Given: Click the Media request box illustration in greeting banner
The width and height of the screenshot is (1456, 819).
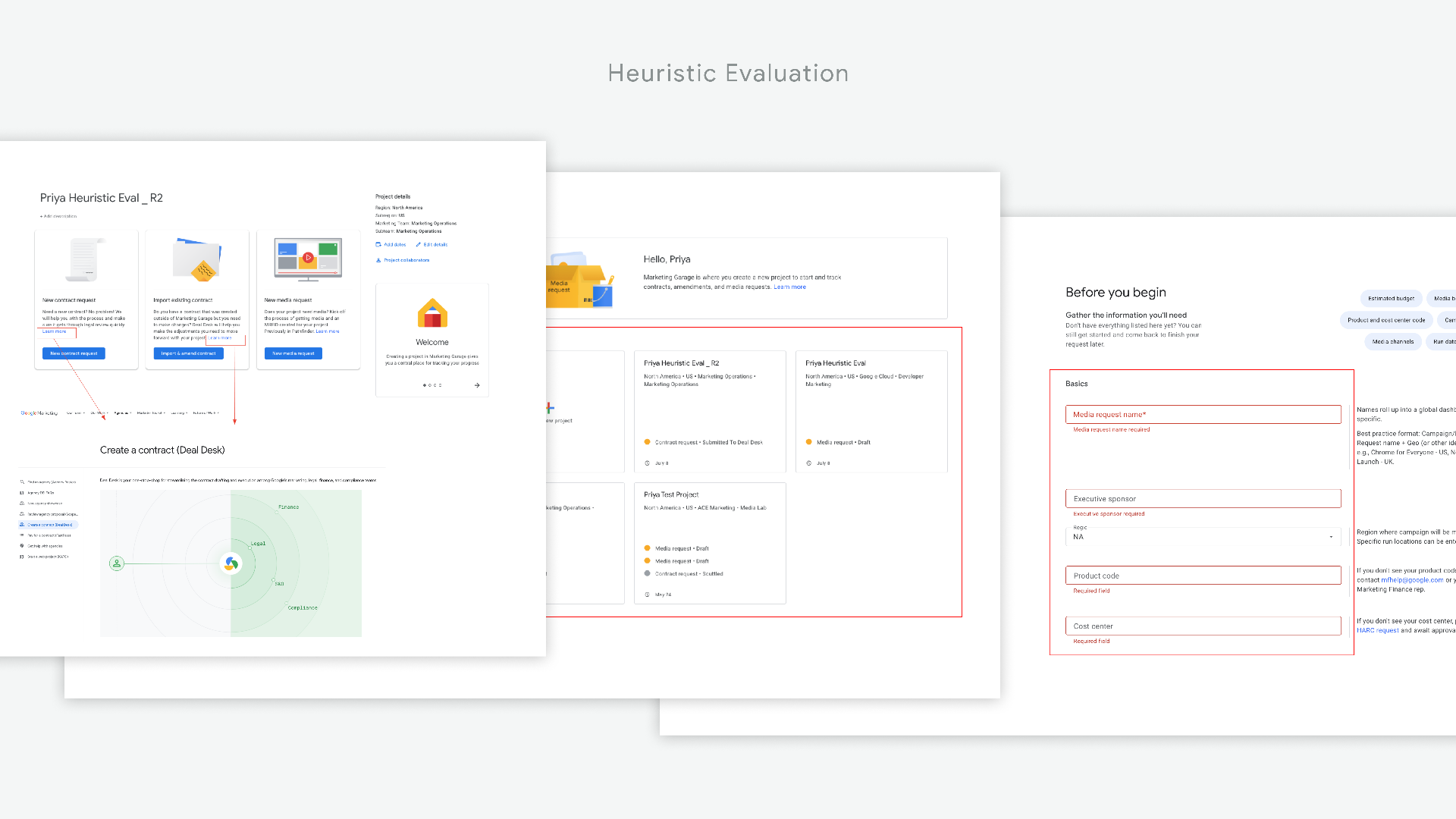Looking at the screenshot, I should point(579,281).
